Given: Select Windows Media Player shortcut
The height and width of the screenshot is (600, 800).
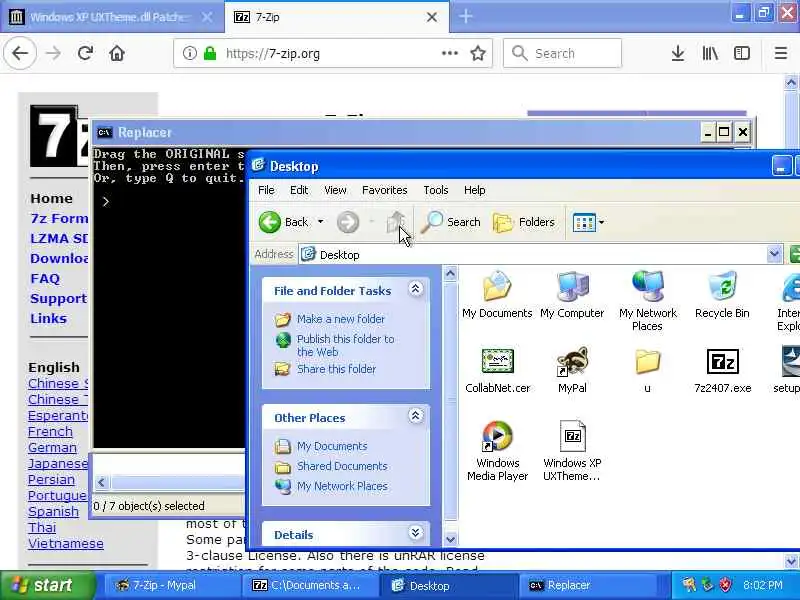Looking at the screenshot, I should click(x=497, y=451).
